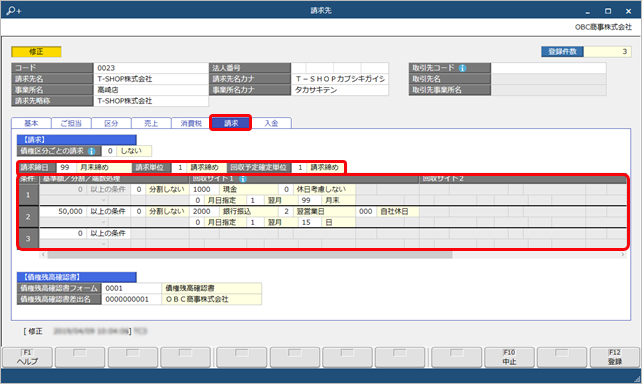Click the row 2 day field showing 15
This screenshot has width=642, height=384.
click(x=310, y=222)
